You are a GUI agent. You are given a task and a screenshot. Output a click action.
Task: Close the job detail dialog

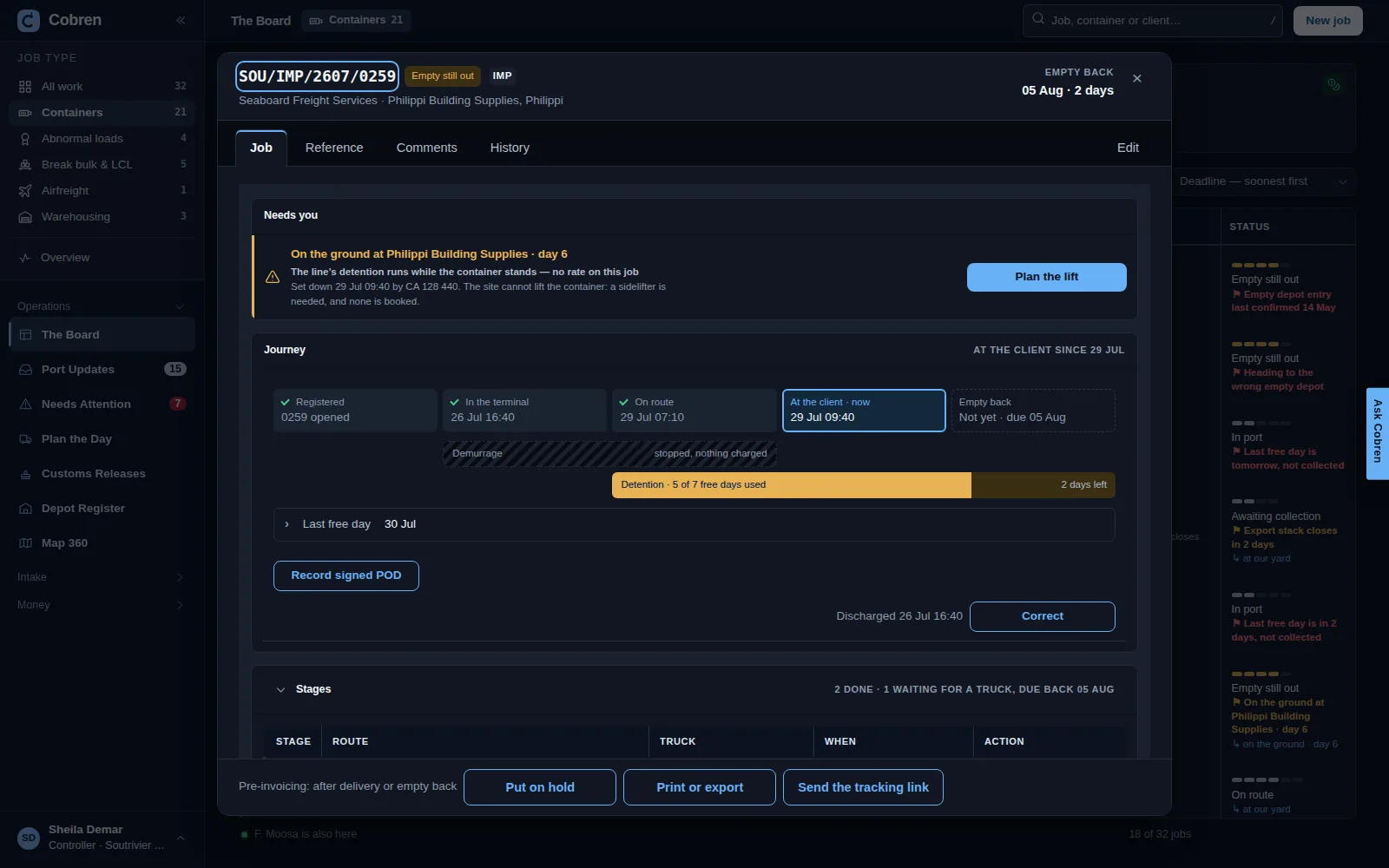coord(1137,78)
